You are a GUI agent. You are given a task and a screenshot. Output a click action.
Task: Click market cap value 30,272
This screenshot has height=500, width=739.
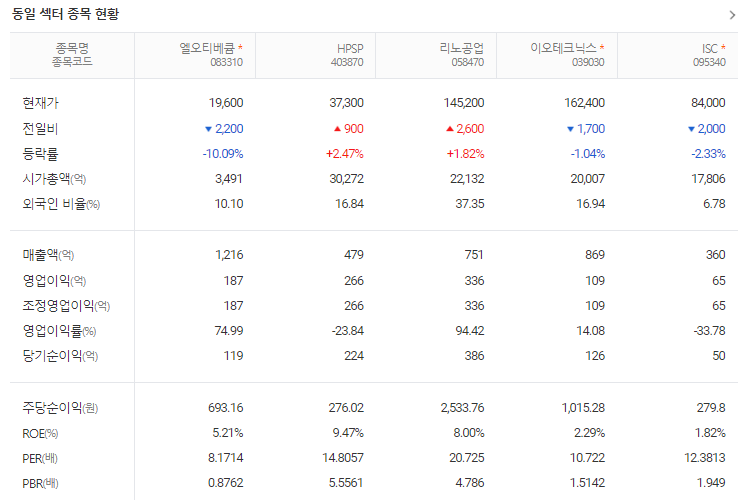346,179
